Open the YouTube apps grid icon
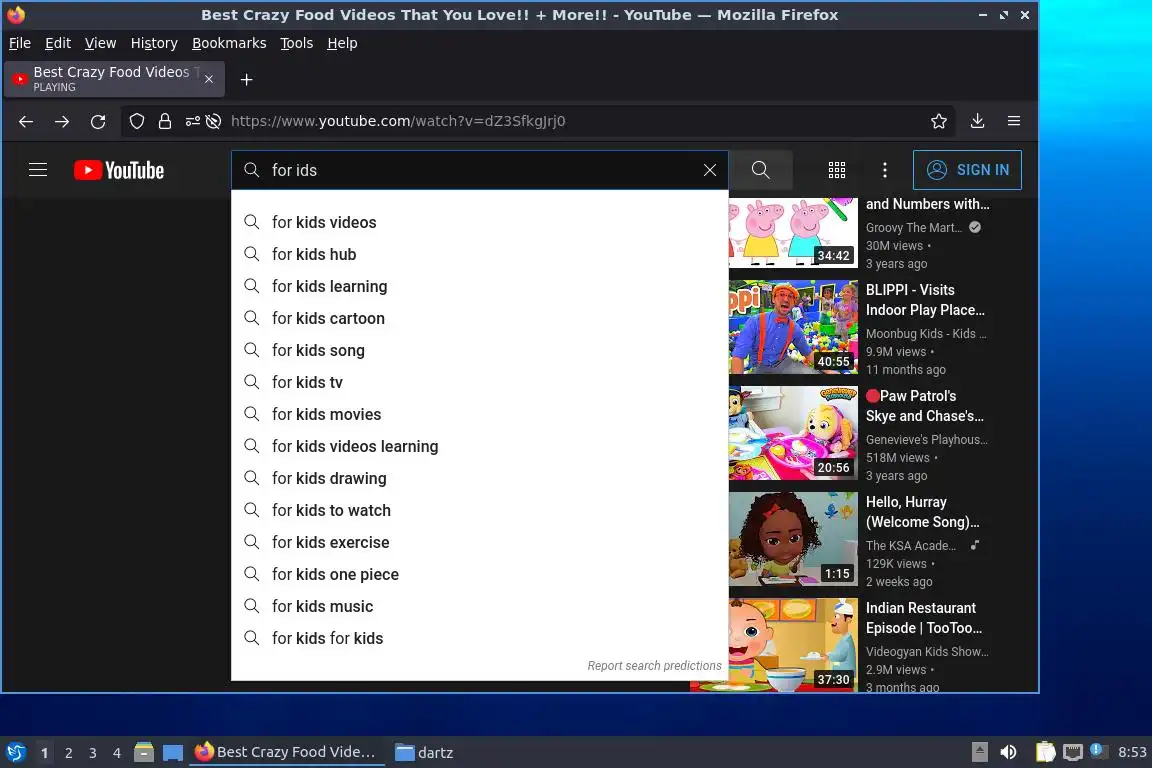Screen dimensions: 1152x768 [x=837, y=171]
